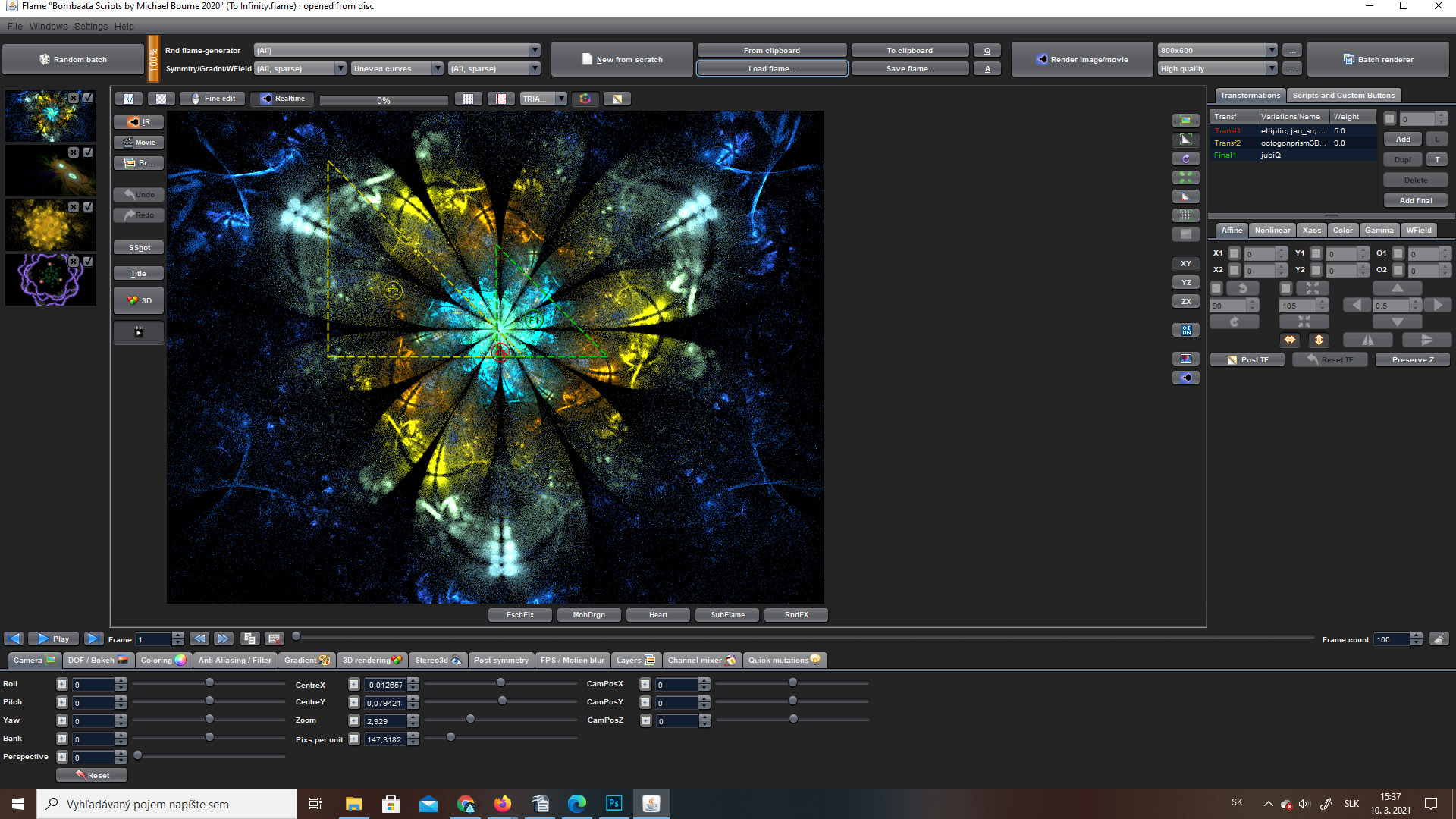Toggle transparency checkerboard preview icon
The height and width of the screenshot is (819, 1456).
click(x=162, y=99)
